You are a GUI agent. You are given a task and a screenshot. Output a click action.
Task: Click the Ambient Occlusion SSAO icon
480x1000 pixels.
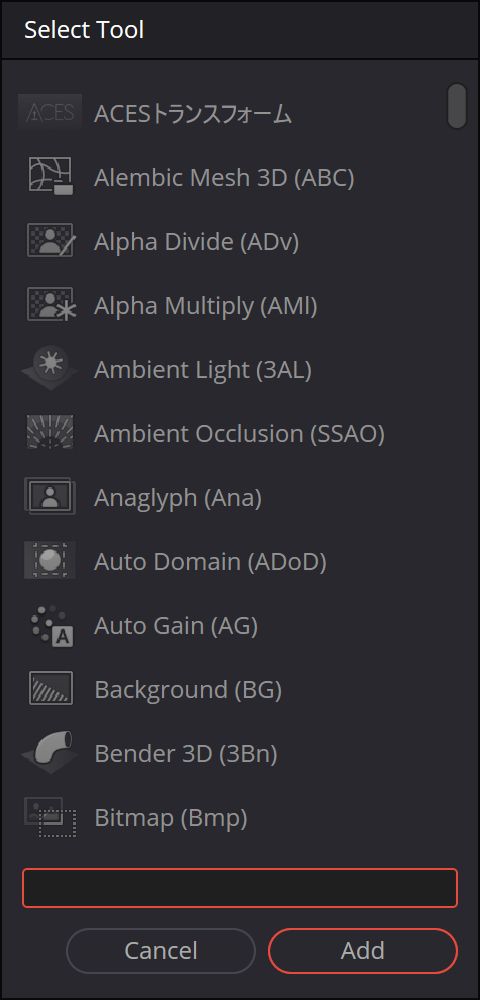[50, 432]
